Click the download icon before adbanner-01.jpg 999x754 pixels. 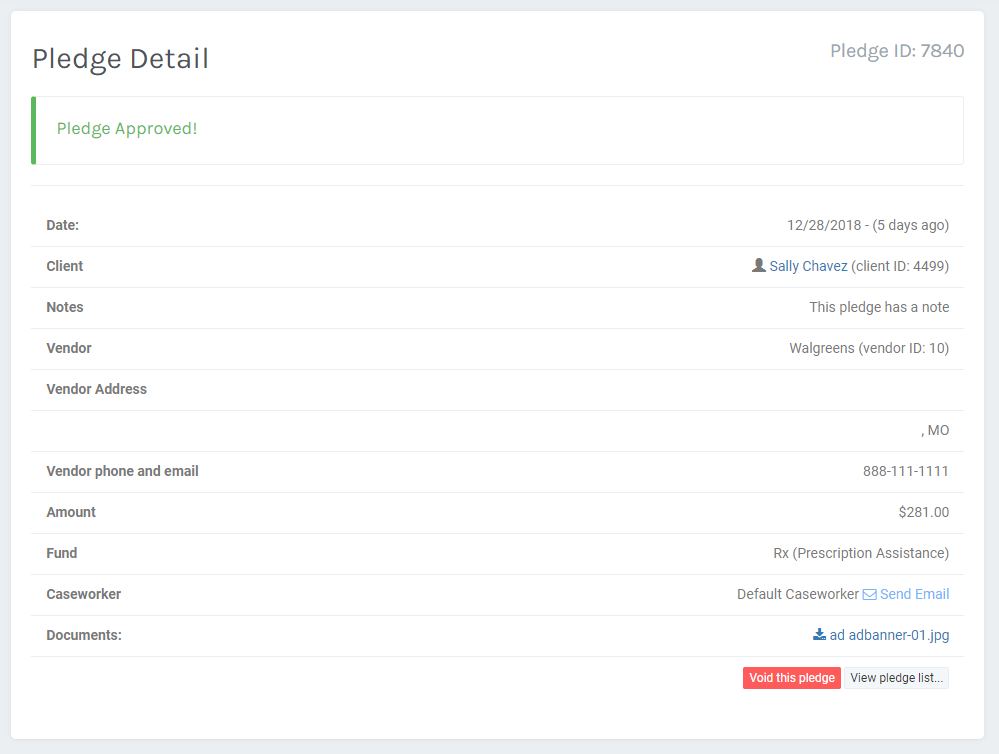click(817, 634)
